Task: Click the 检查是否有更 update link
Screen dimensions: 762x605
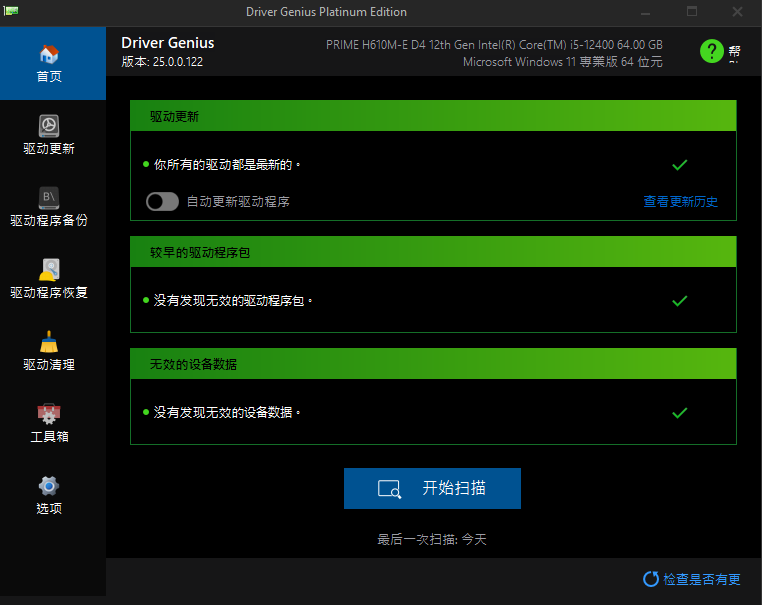Action: click(702, 579)
